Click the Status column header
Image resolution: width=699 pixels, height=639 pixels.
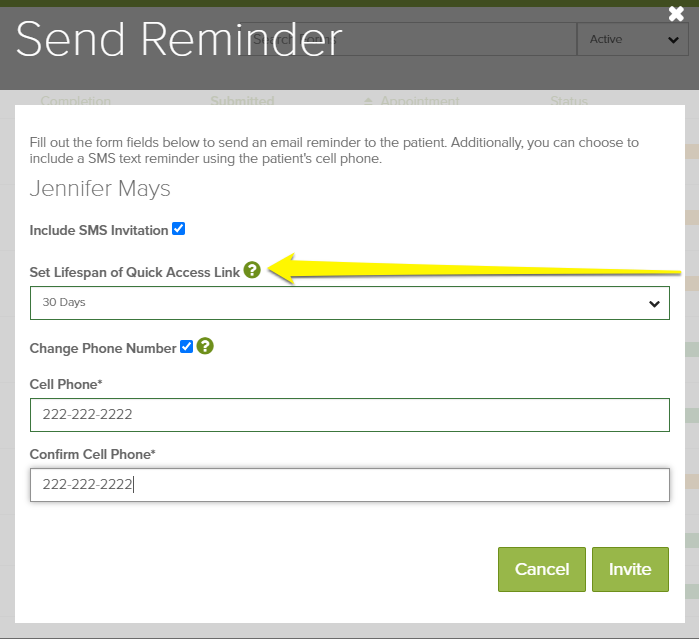(x=569, y=101)
